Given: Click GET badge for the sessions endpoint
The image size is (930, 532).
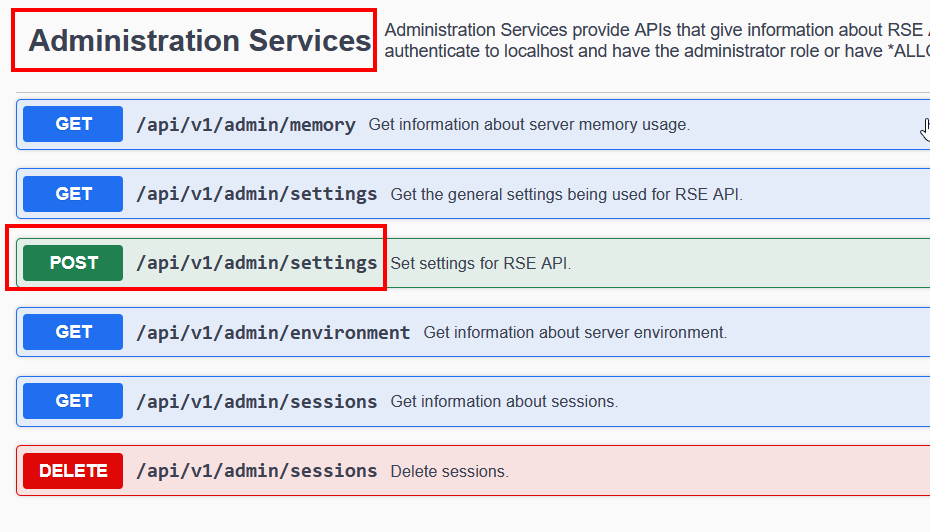Looking at the screenshot, I should (x=73, y=401).
